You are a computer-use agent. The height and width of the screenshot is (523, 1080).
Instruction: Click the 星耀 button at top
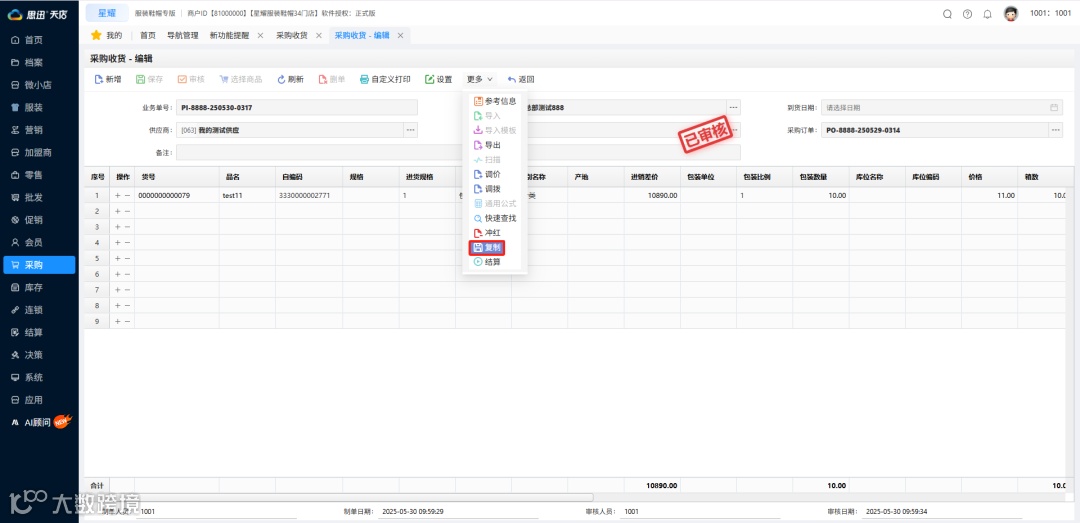click(x=107, y=13)
